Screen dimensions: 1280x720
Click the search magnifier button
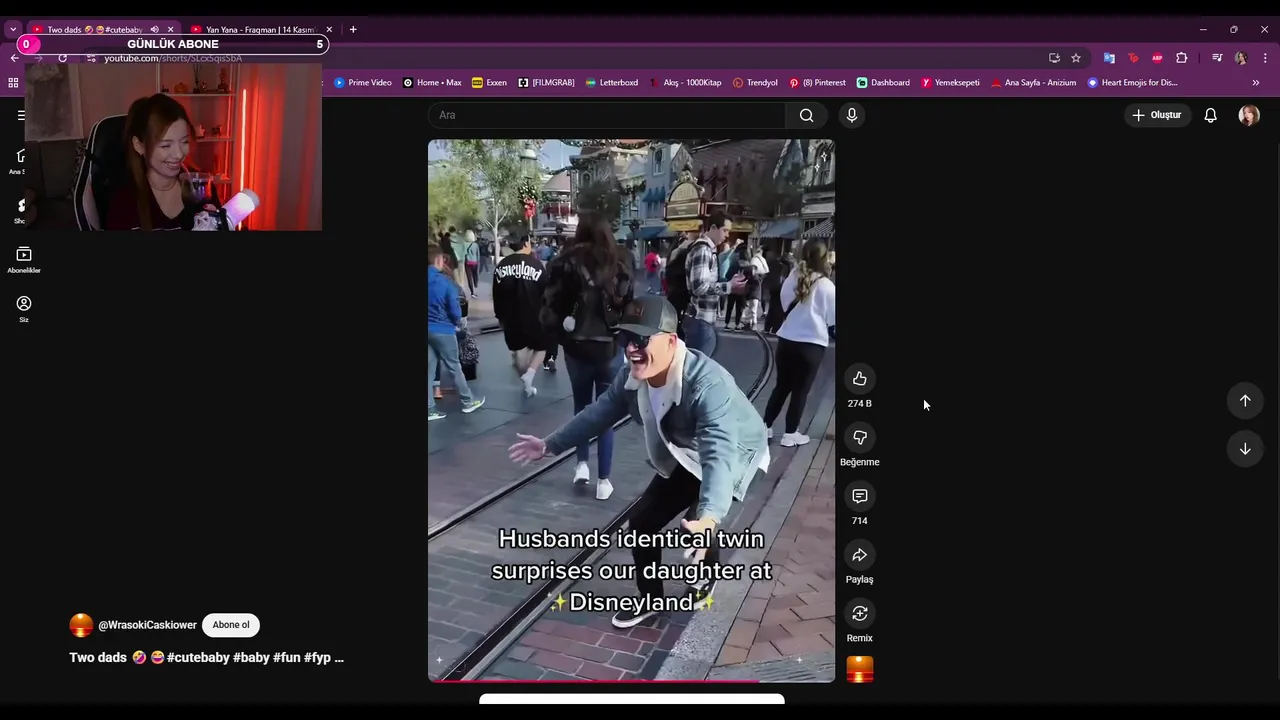pos(806,115)
